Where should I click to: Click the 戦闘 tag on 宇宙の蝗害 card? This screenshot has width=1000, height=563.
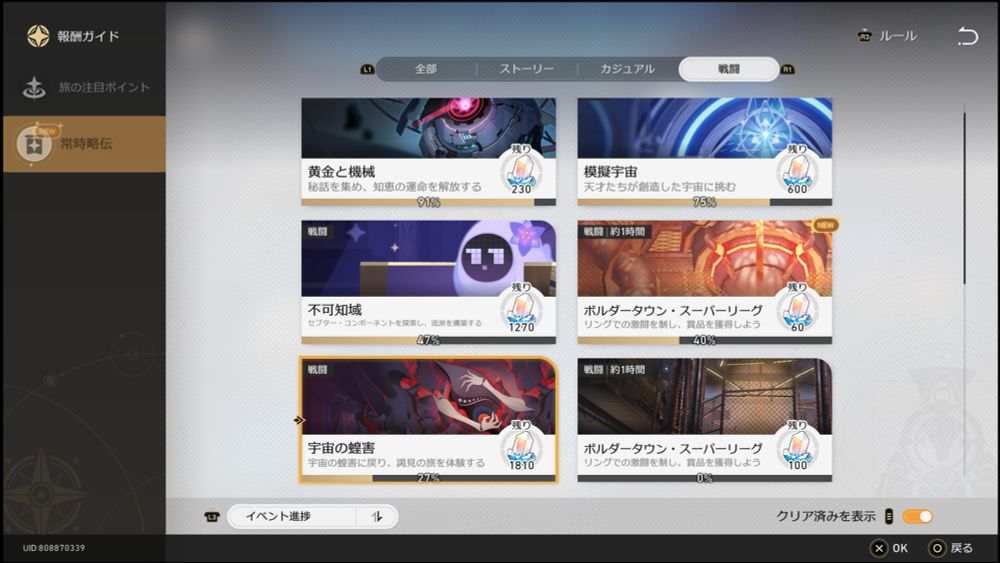(x=318, y=369)
